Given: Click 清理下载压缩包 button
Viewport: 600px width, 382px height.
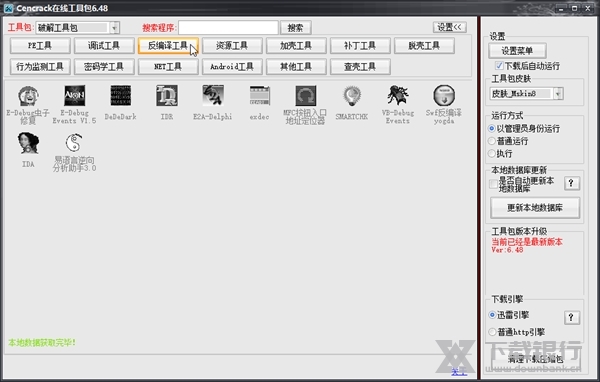Looking at the screenshot, I should tap(535, 359).
